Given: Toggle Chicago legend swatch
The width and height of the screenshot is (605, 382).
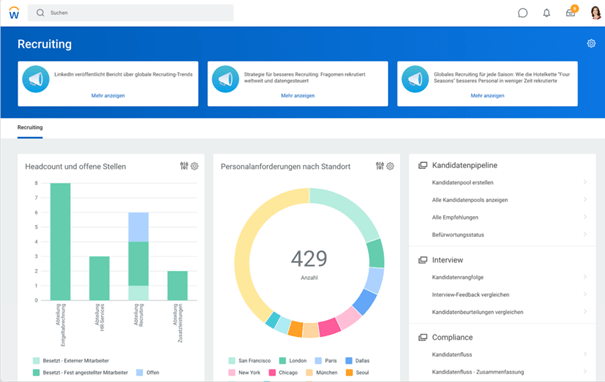Looking at the screenshot, I should click(x=272, y=373).
